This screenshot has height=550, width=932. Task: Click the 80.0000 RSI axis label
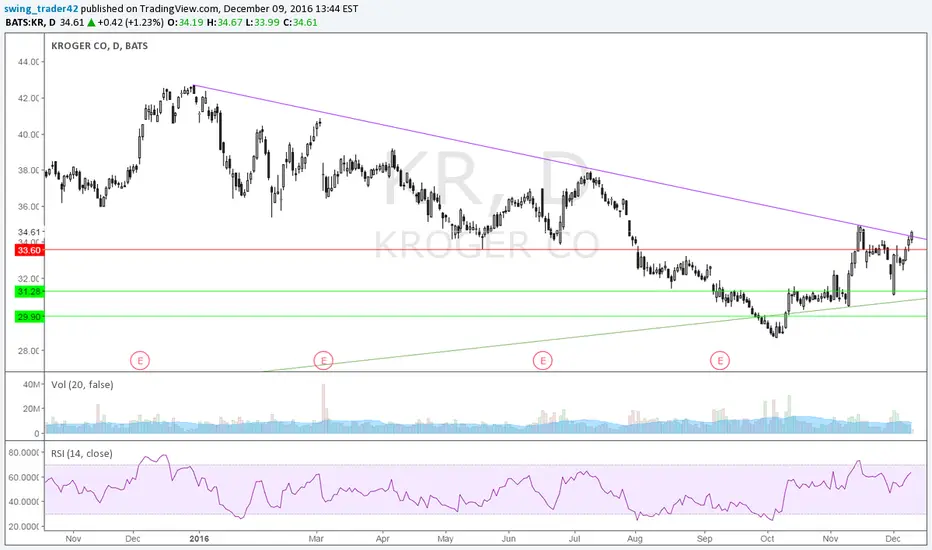[x=24, y=452]
